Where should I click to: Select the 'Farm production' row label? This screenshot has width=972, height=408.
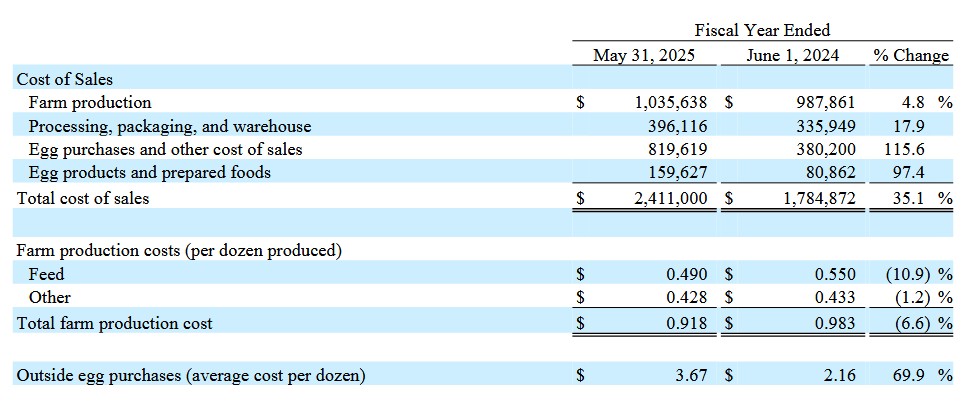tap(90, 102)
